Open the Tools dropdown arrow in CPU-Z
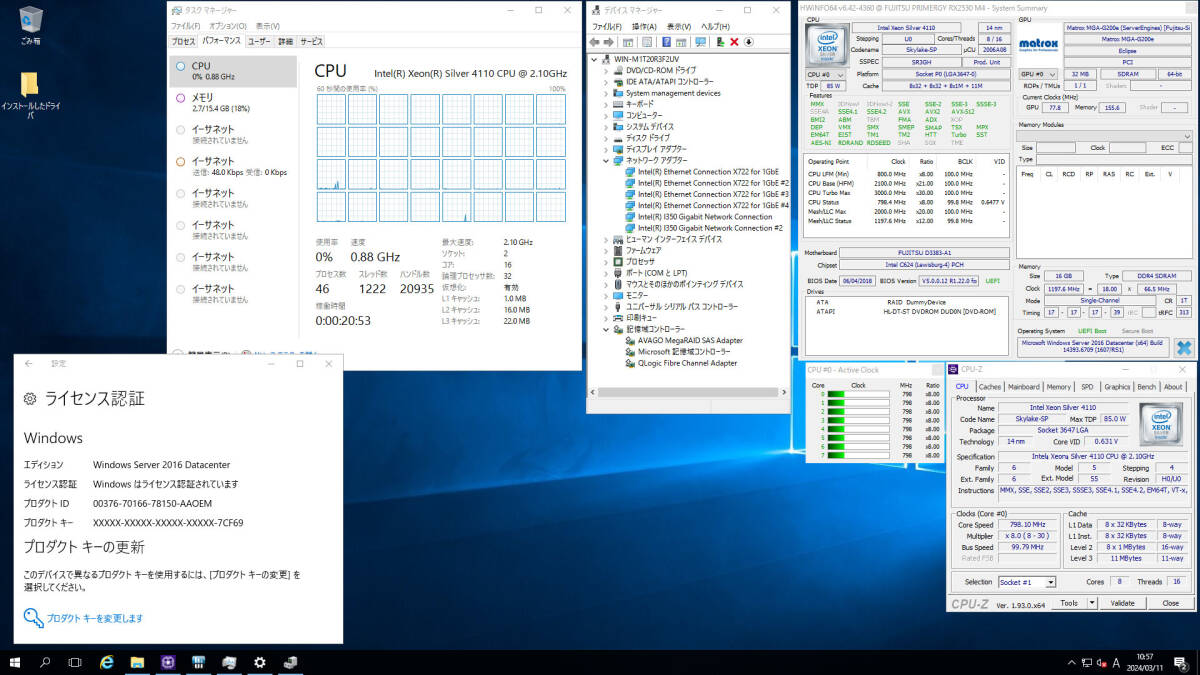This screenshot has width=1200, height=675. click(1092, 603)
